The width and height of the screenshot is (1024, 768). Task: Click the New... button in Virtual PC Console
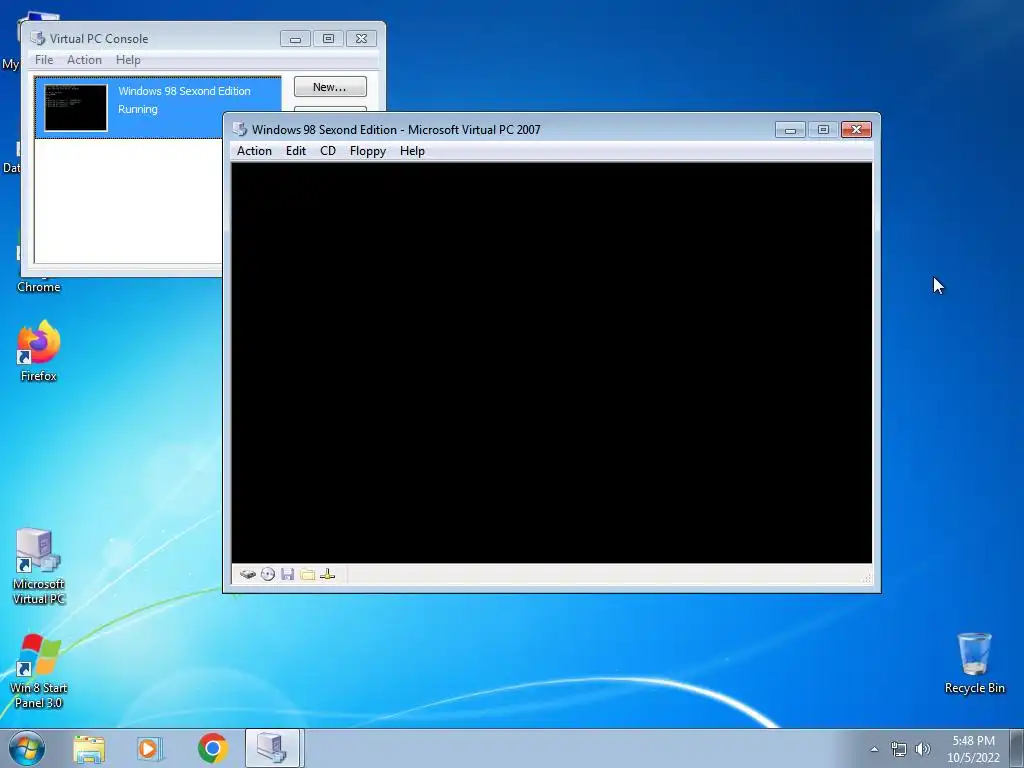[330, 87]
